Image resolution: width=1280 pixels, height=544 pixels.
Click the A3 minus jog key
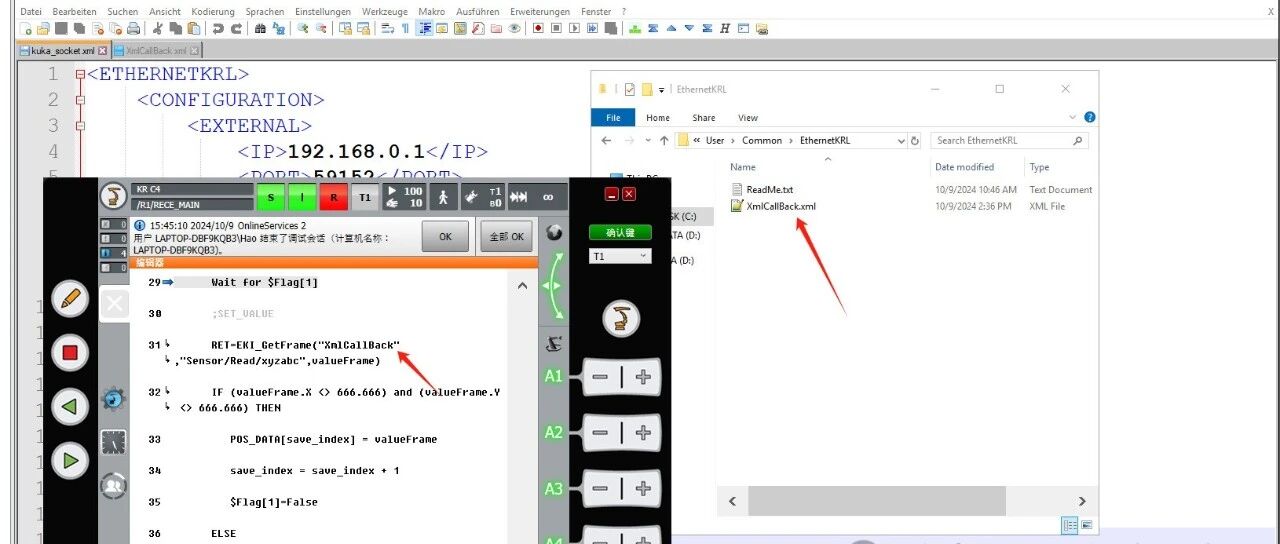600,489
